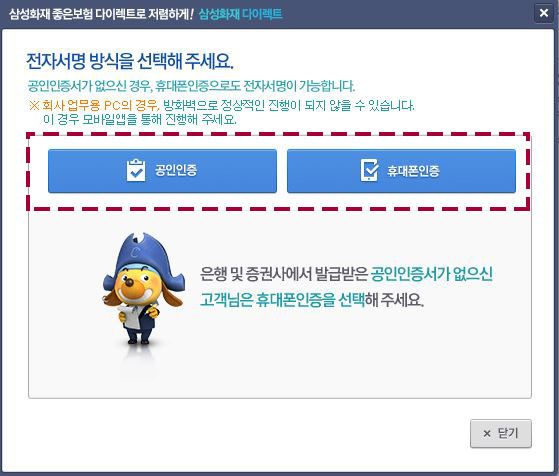Click the 방화벽으로 정상적인 진행 notice text

(288, 105)
